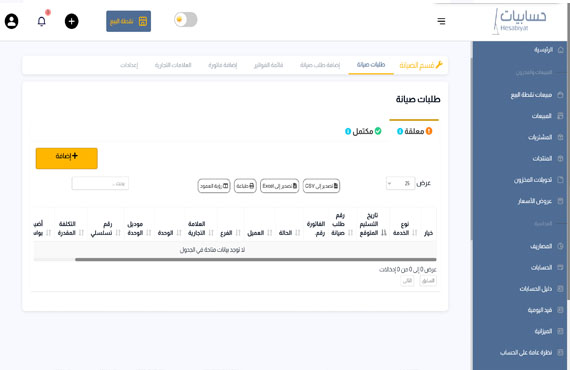The height and width of the screenshot is (370, 570).
Task: Click the file icon beside تحويلات المخزون
Action: (x=560, y=180)
